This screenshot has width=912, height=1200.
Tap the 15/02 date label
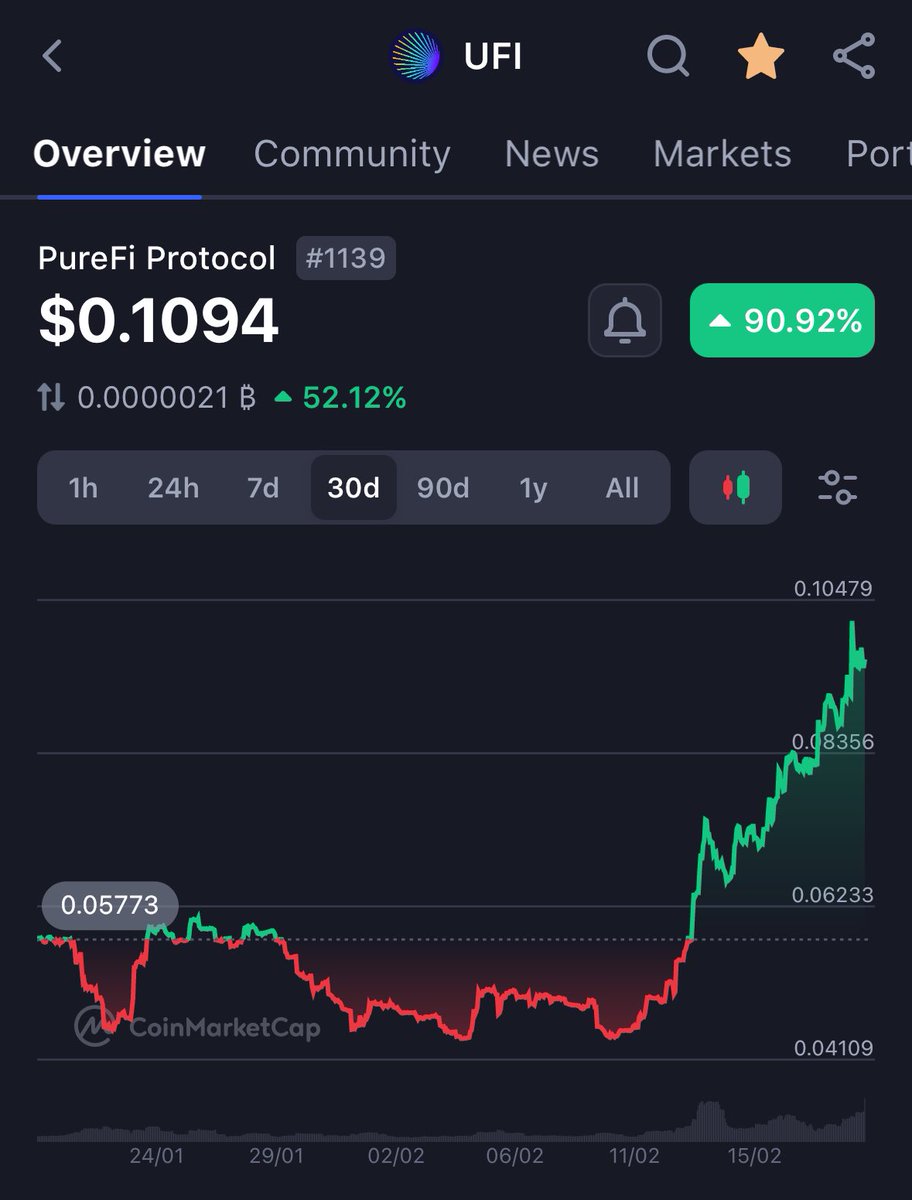[x=753, y=1155]
